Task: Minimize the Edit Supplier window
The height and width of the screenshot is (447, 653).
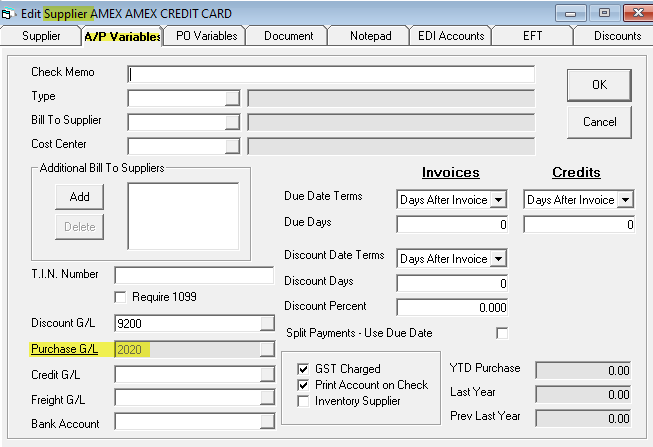Action: coord(571,13)
